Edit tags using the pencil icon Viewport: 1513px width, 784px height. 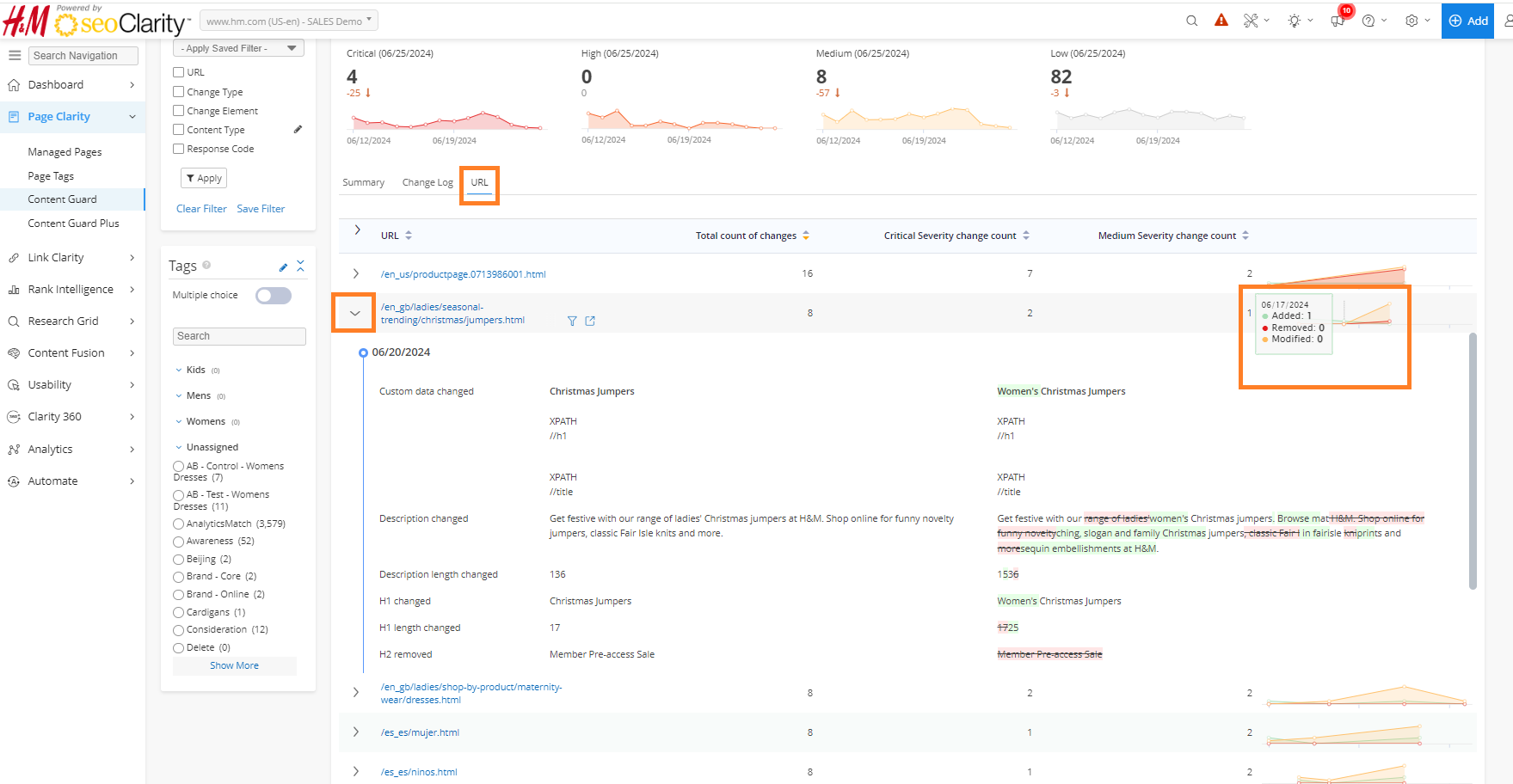[x=283, y=266]
